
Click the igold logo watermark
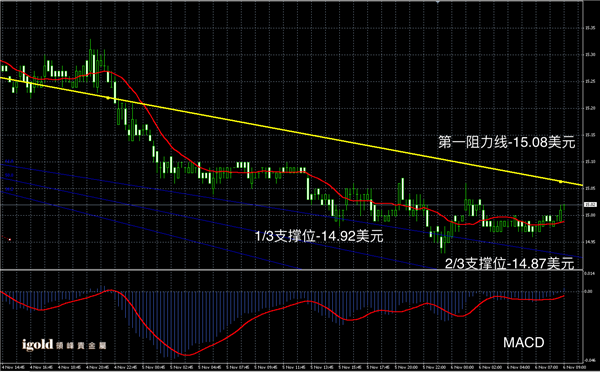click(x=64, y=345)
